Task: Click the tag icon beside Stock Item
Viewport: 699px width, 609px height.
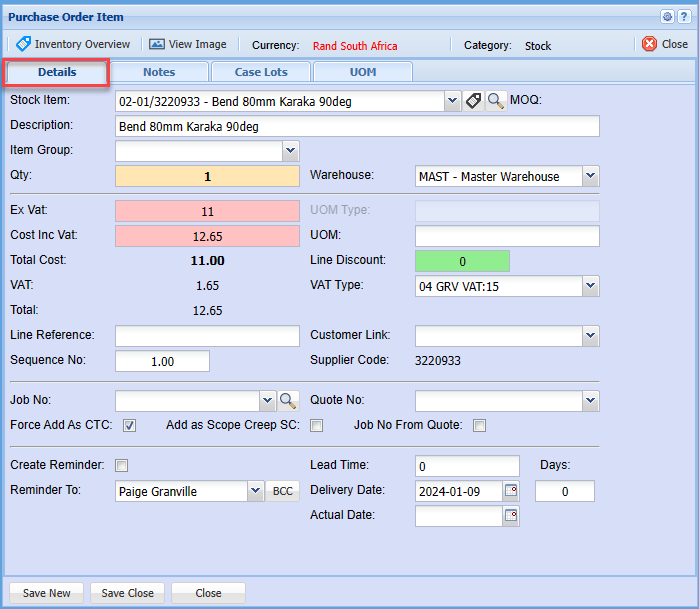Action: point(473,101)
